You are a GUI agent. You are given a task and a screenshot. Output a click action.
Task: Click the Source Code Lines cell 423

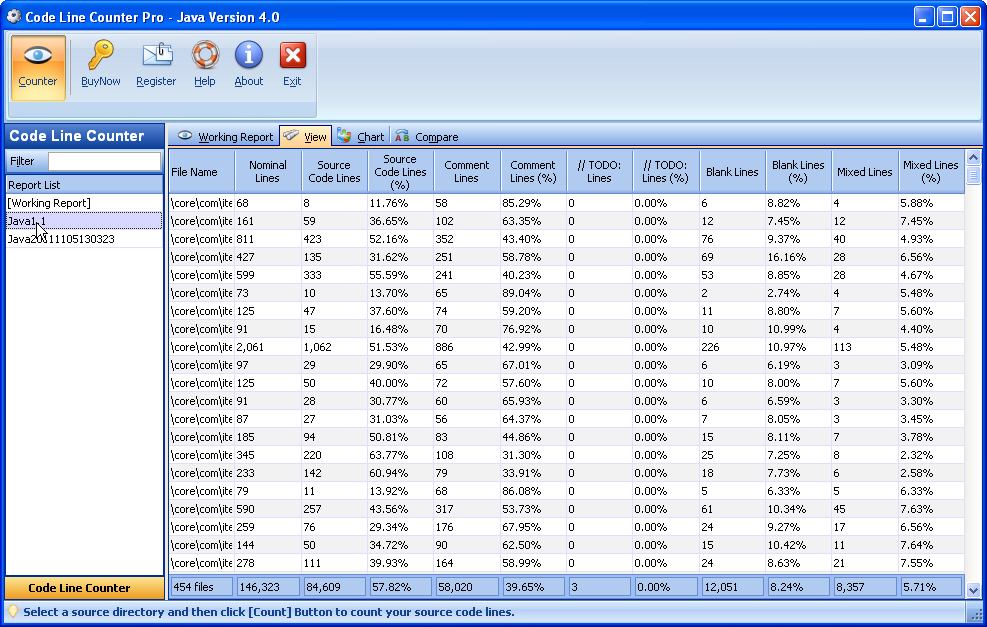pyautogui.click(x=334, y=239)
